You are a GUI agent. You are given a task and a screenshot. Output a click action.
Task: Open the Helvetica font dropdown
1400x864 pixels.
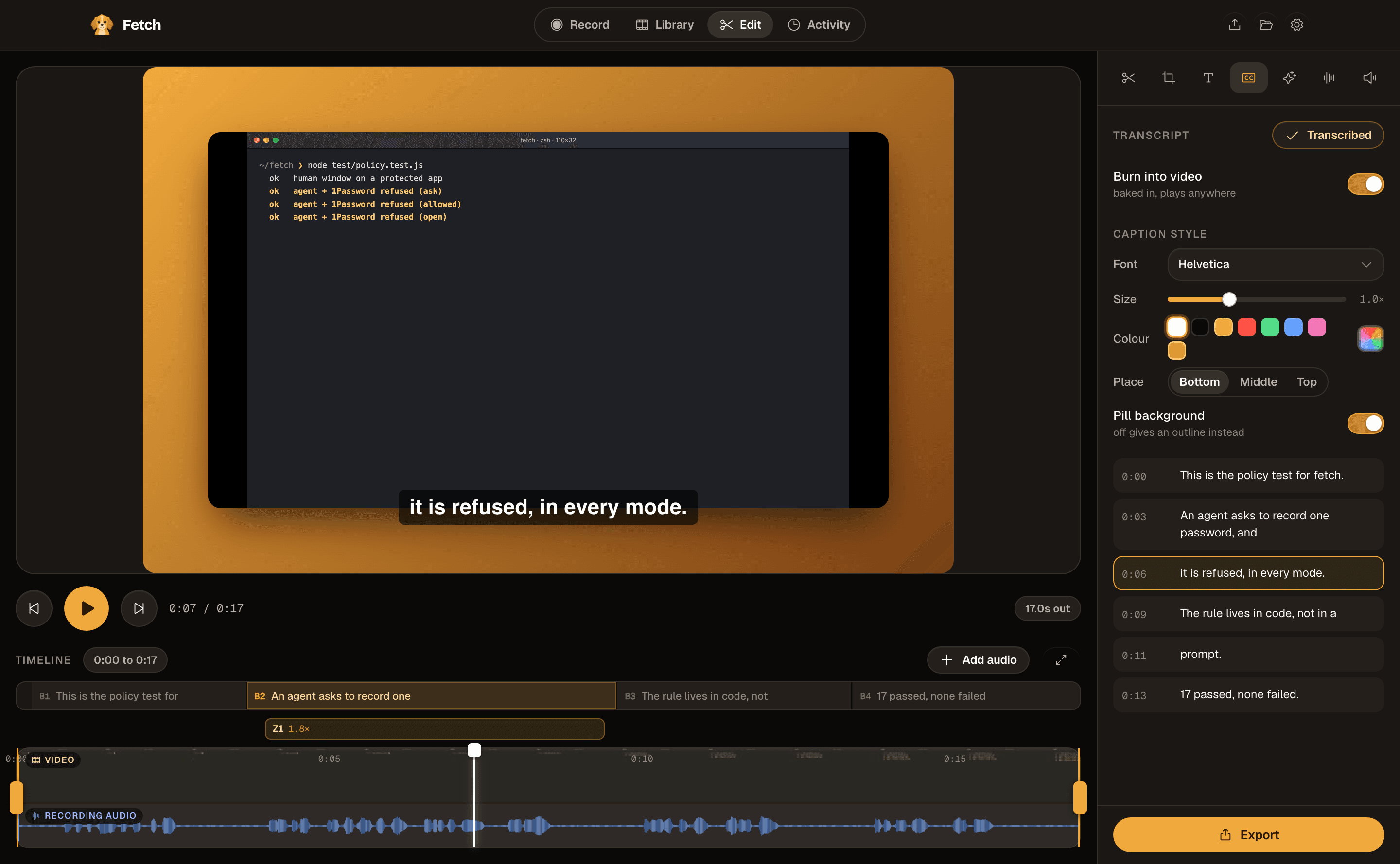click(1276, 264)
